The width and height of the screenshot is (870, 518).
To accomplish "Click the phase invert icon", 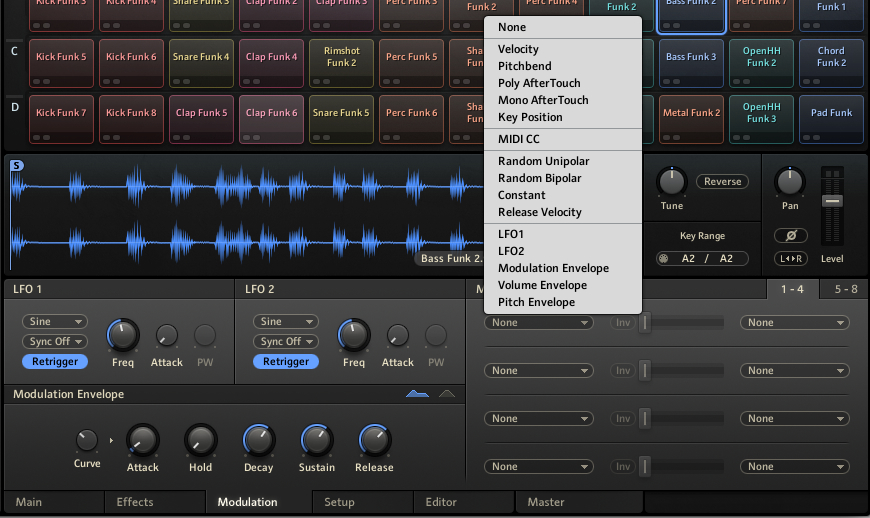I will 791,236.
